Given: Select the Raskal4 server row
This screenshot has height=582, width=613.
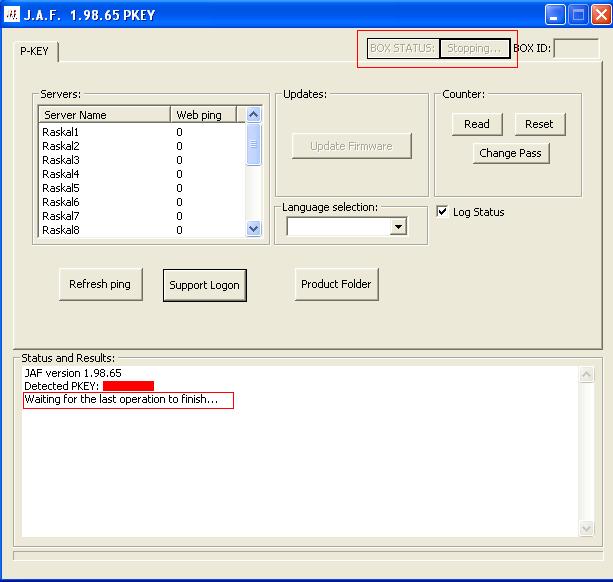Looking at the screenshot, I should tap(142, 174).
